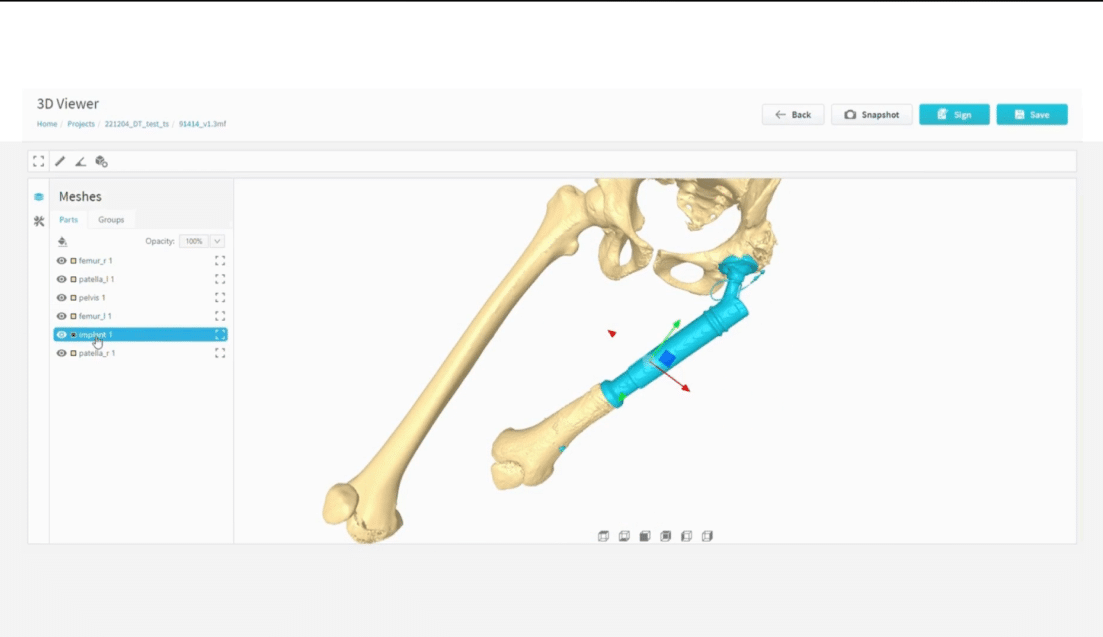Click the femur_l 1 color swatch
This screenshot has width=1103, height=637.
click(73, 316)
